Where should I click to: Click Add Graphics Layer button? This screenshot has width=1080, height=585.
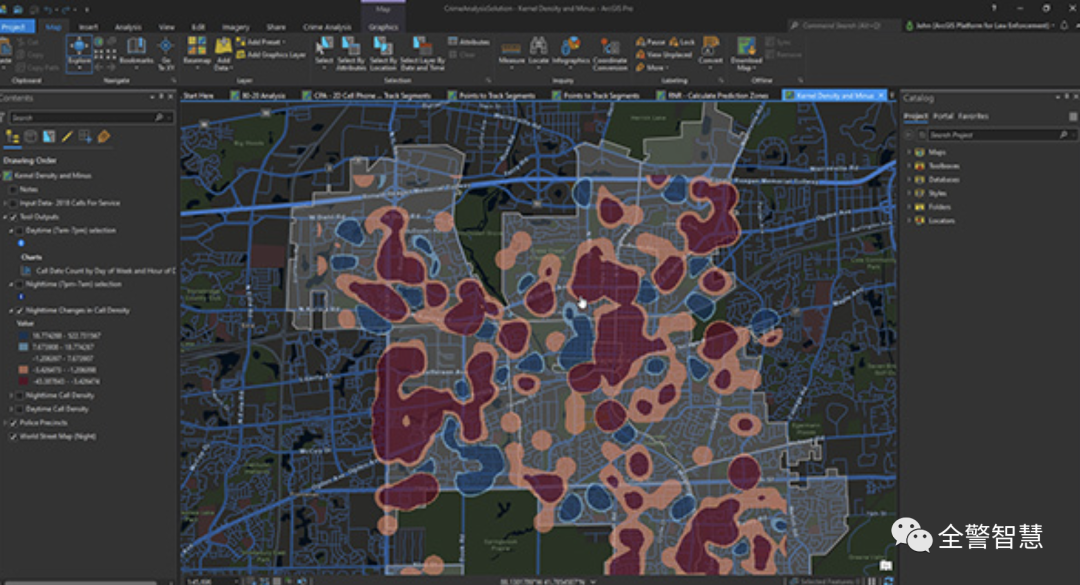[x=272, y=55]
